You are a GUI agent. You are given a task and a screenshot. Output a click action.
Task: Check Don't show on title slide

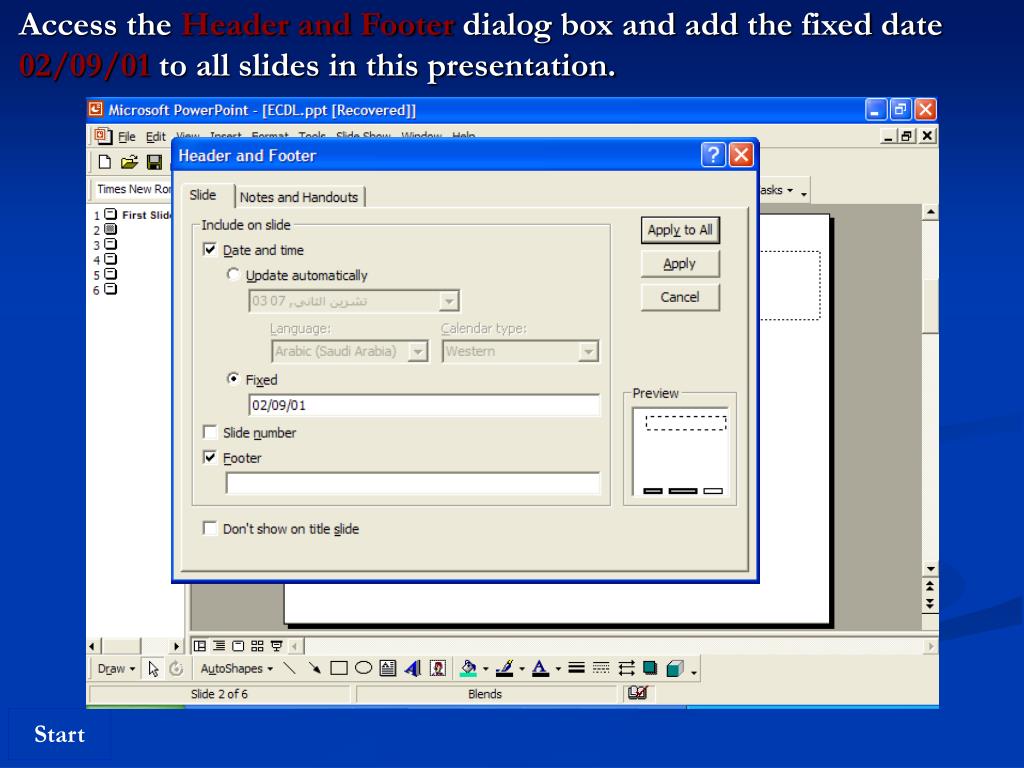pyautogui.click(x=210, y=528)
